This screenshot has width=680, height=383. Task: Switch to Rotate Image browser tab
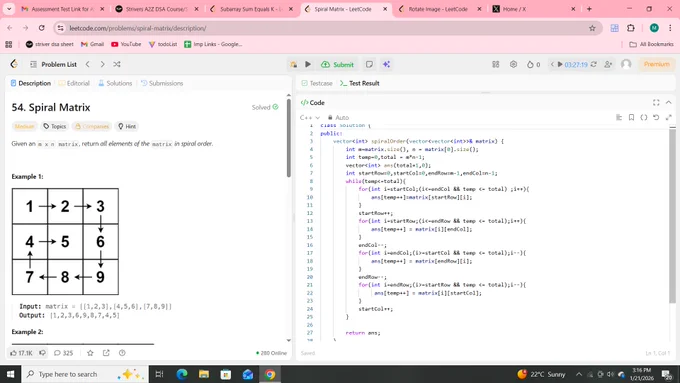439,9
